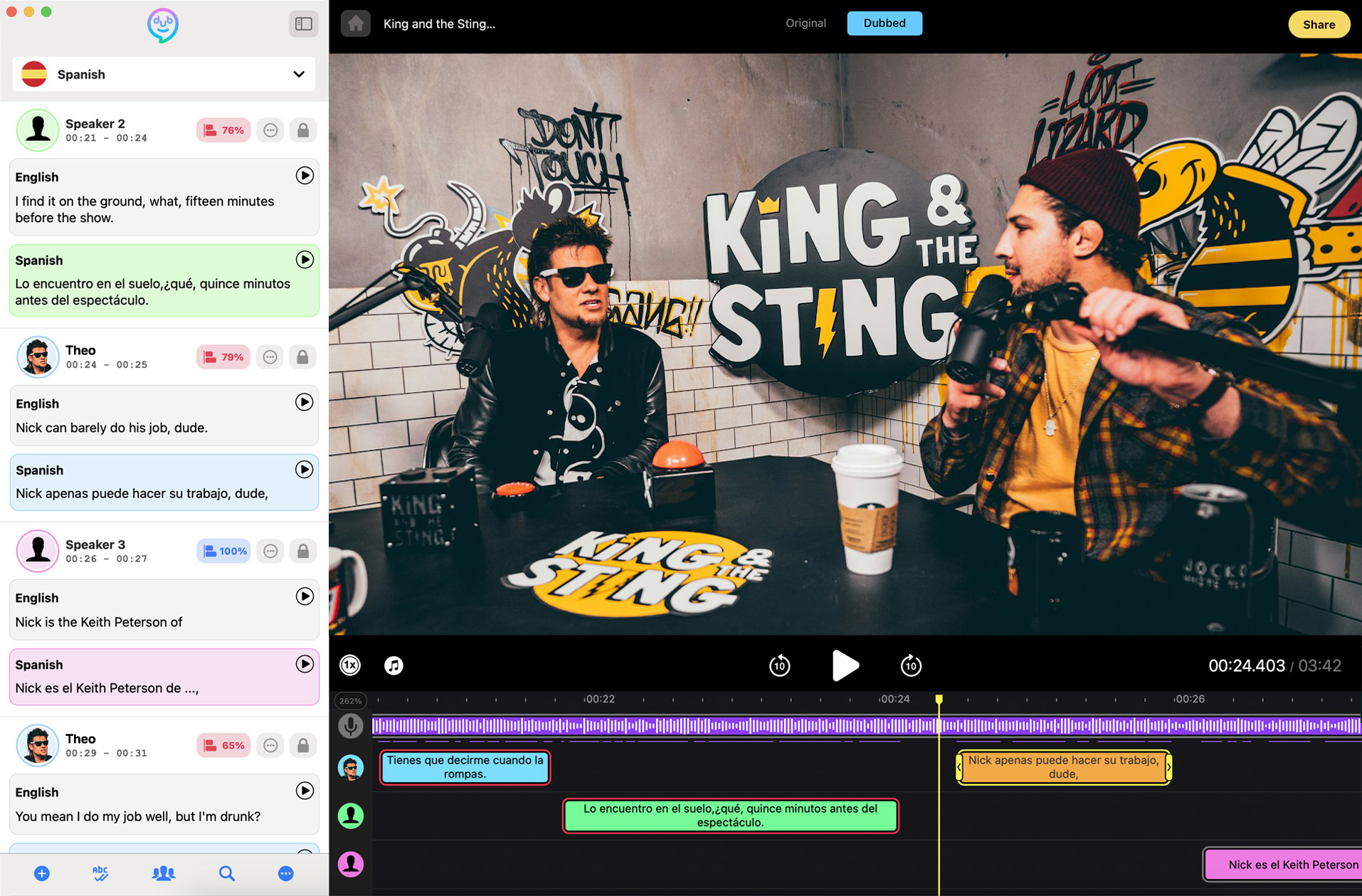Play the video
Screen dimensions: 1362x896
click(845, 665)
